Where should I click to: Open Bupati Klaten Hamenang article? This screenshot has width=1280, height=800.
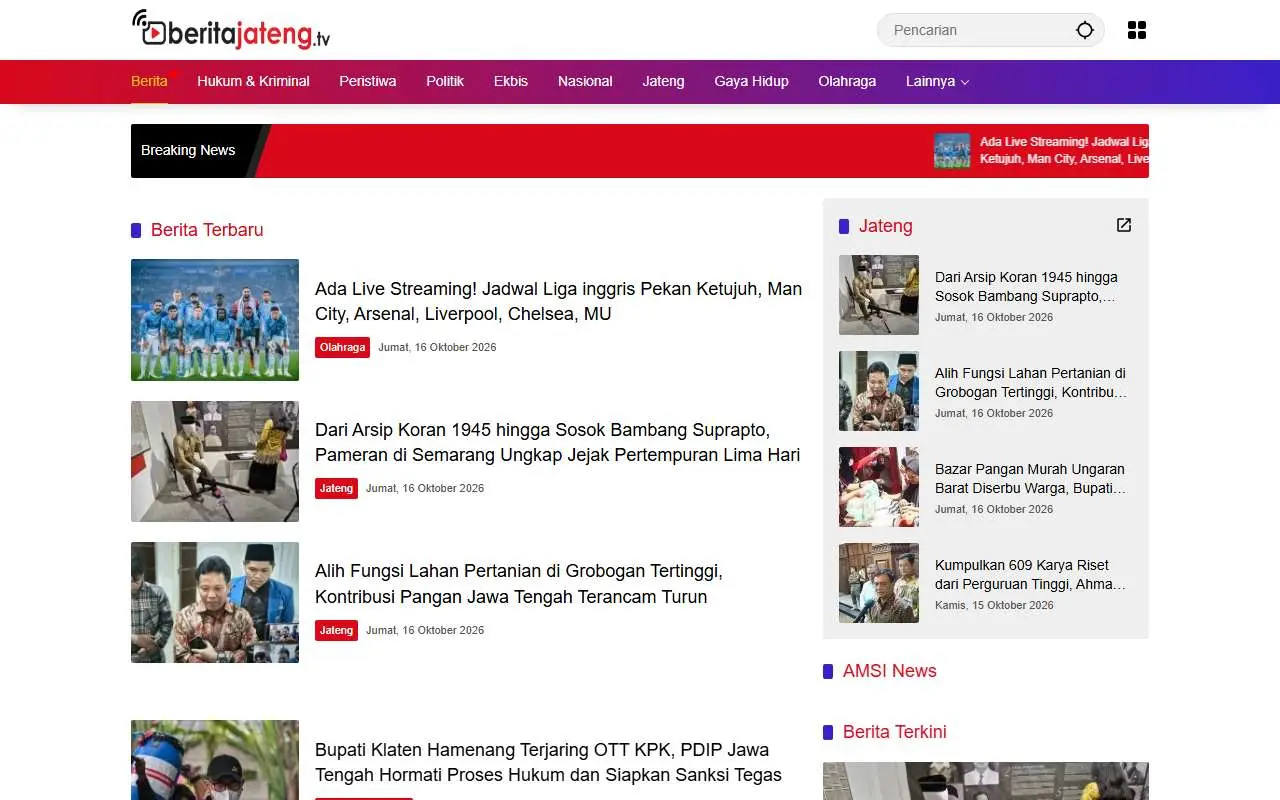point(548,762)
